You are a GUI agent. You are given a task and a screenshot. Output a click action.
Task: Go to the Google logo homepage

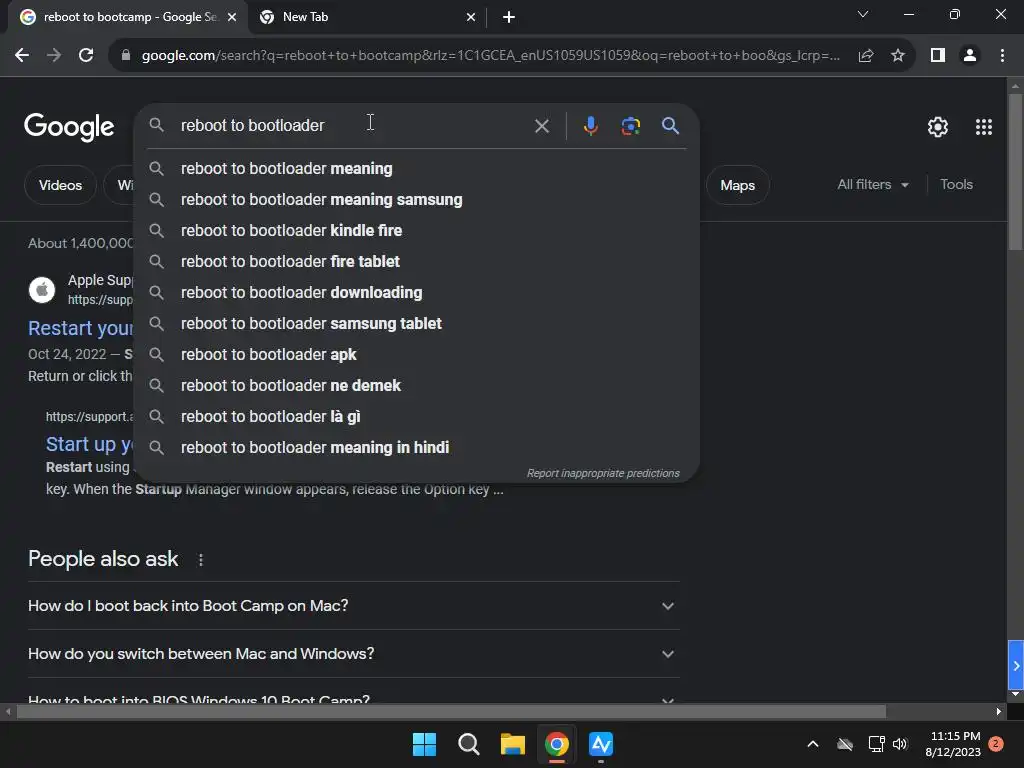[69, 127]
